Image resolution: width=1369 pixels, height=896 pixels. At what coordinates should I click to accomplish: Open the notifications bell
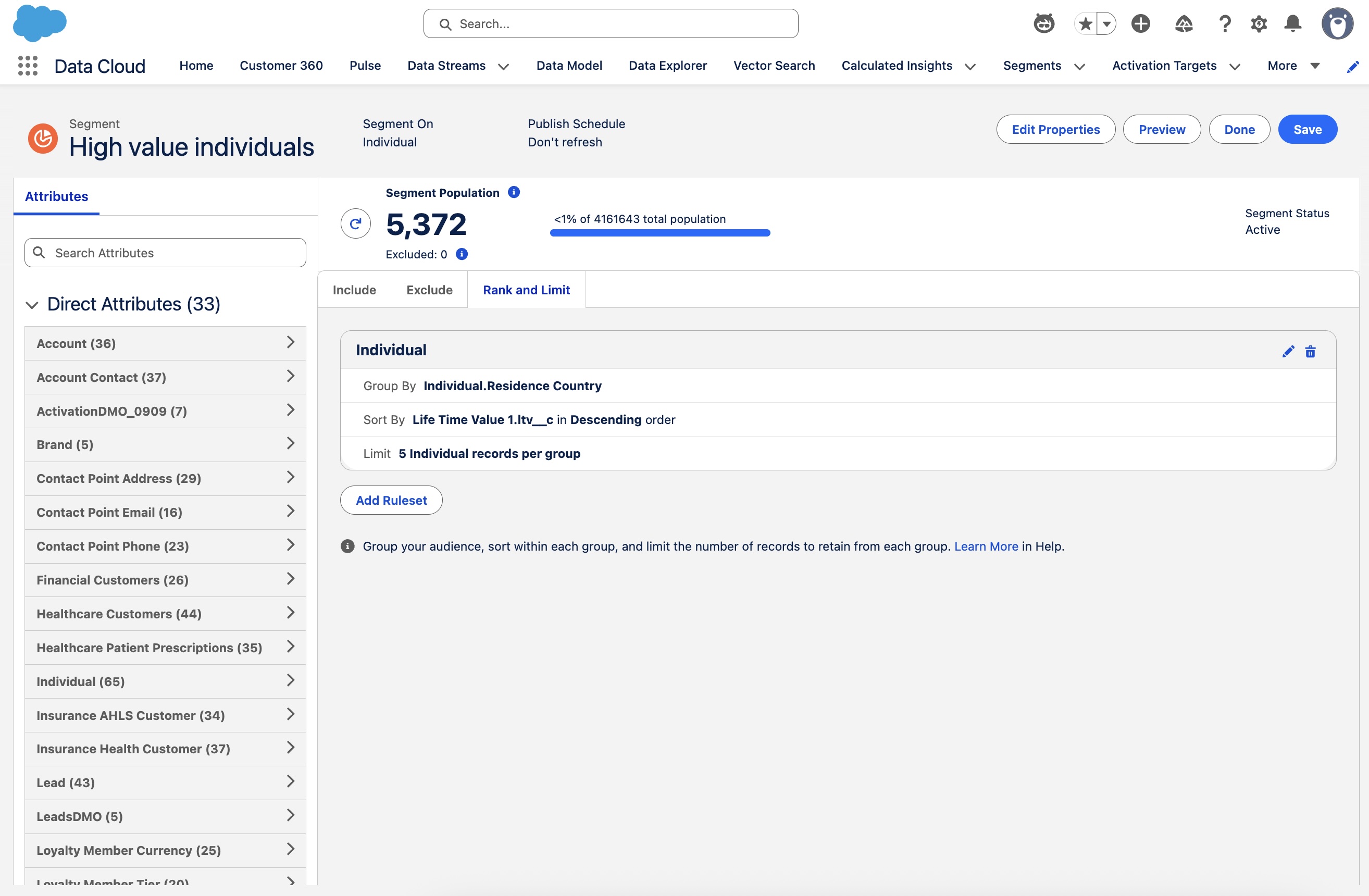pyautogui.click(x=1292, y=23)
